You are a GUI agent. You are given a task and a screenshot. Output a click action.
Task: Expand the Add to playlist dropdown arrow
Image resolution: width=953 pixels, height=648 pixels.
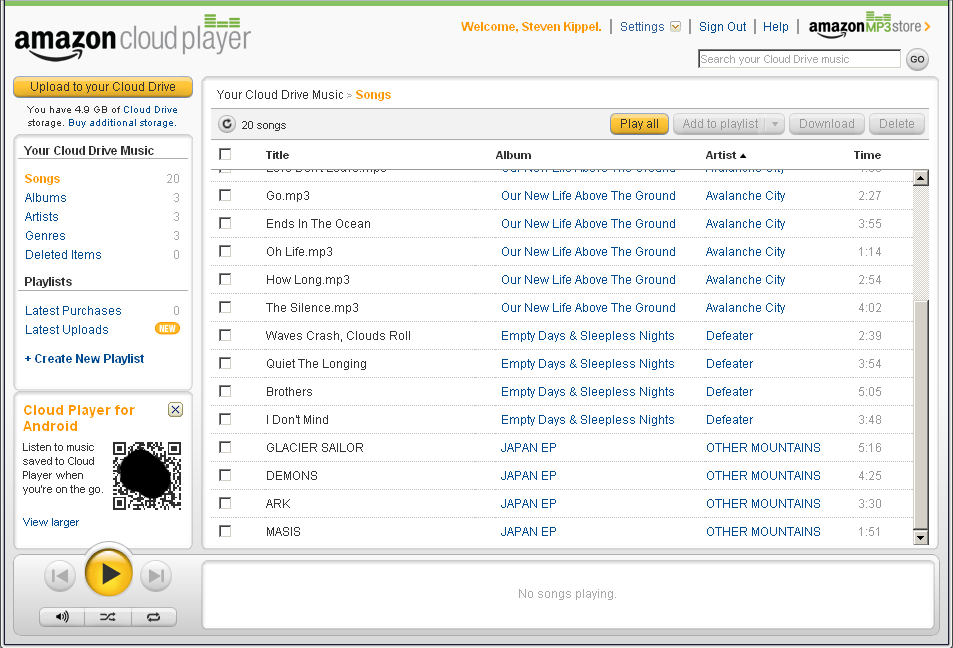click(775, 124)
